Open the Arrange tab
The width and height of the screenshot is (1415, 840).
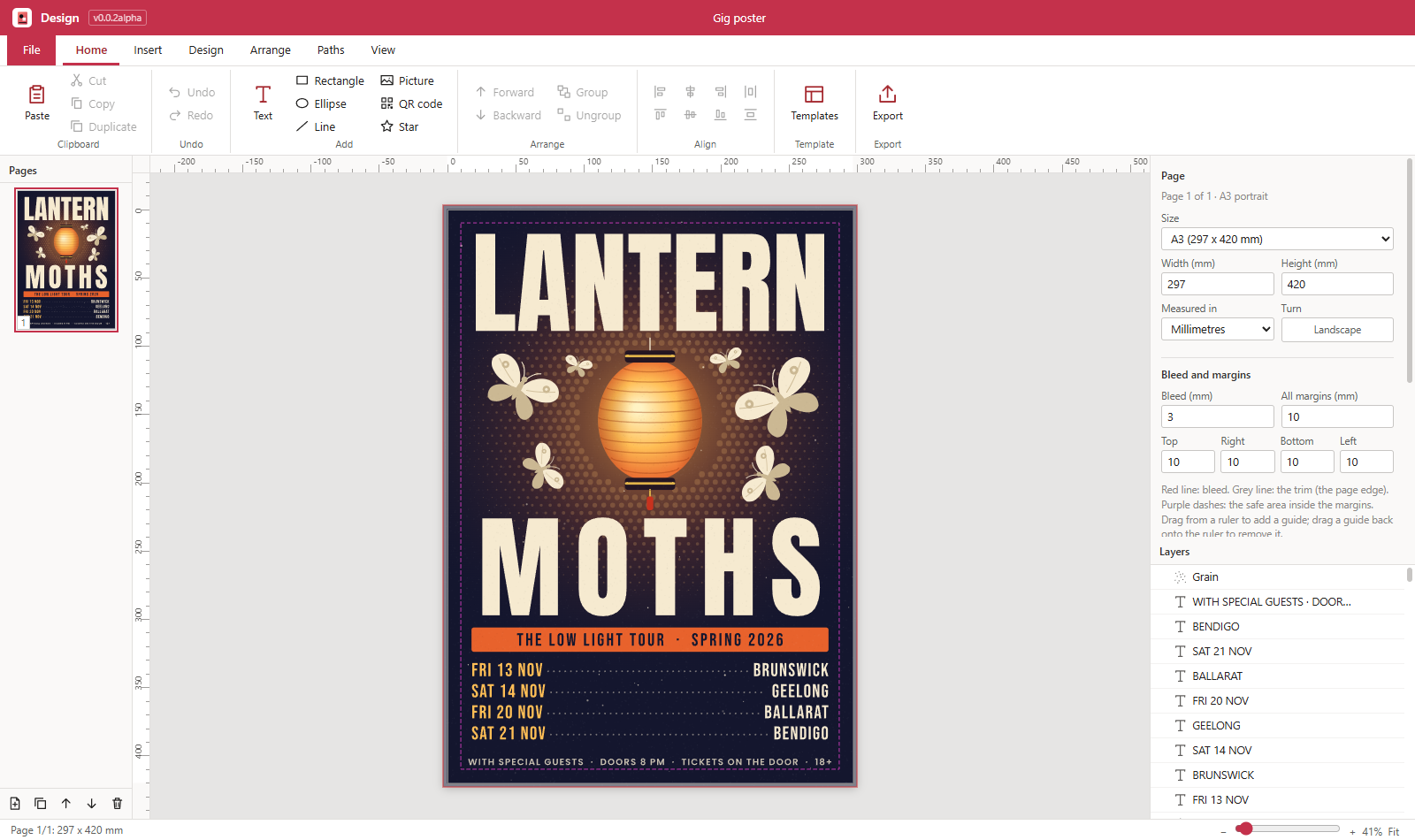click(x=271, y=50)
